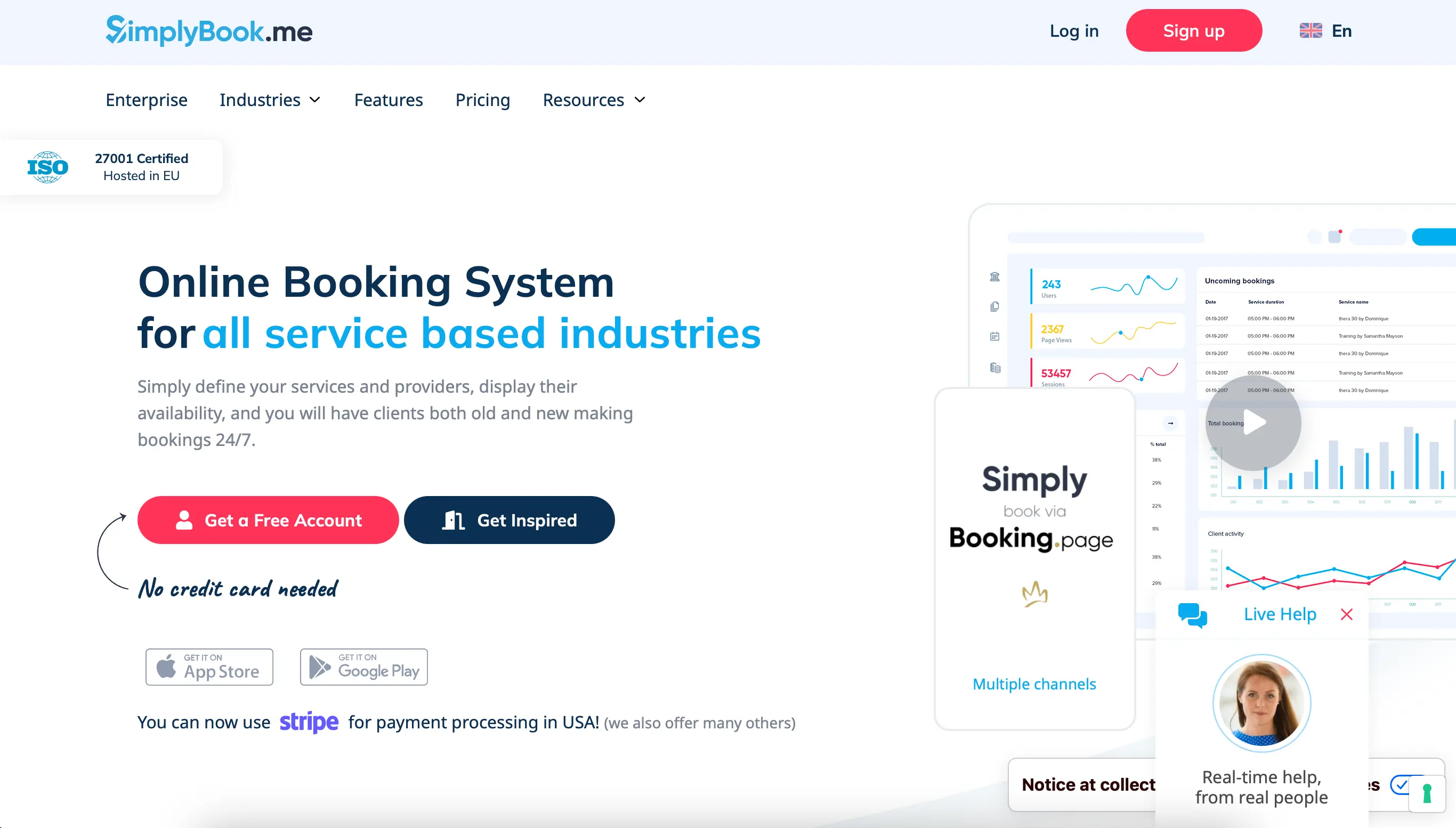Expand the Industries dropdown menu
Viewport: 1456px width, 828px height.
270,100
